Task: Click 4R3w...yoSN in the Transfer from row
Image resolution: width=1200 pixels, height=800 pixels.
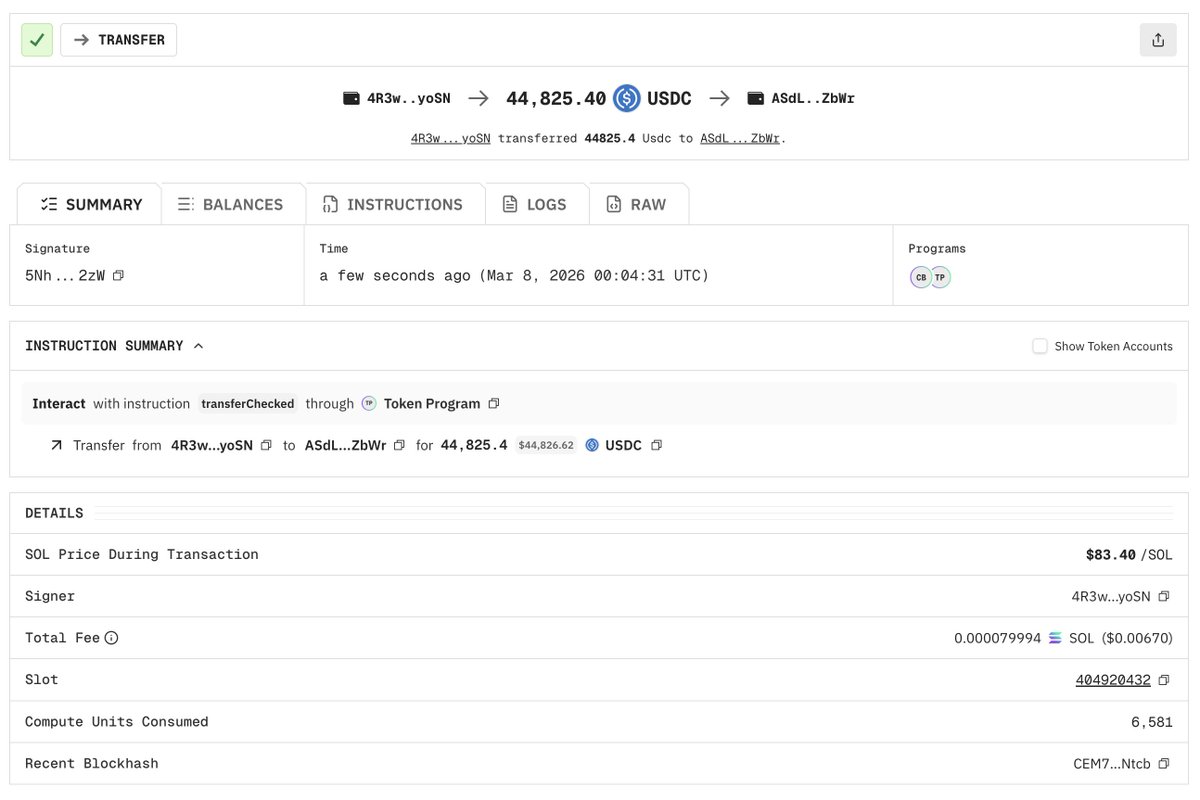Action: click(212, 445)
